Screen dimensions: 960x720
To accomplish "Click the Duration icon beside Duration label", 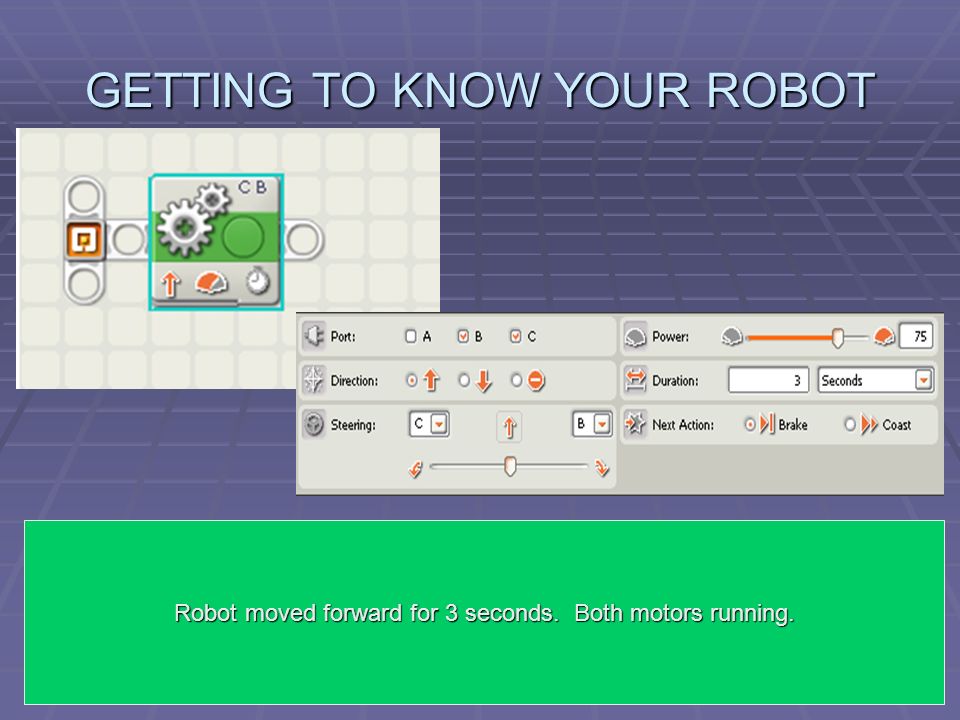I will (x=636, y=380).
